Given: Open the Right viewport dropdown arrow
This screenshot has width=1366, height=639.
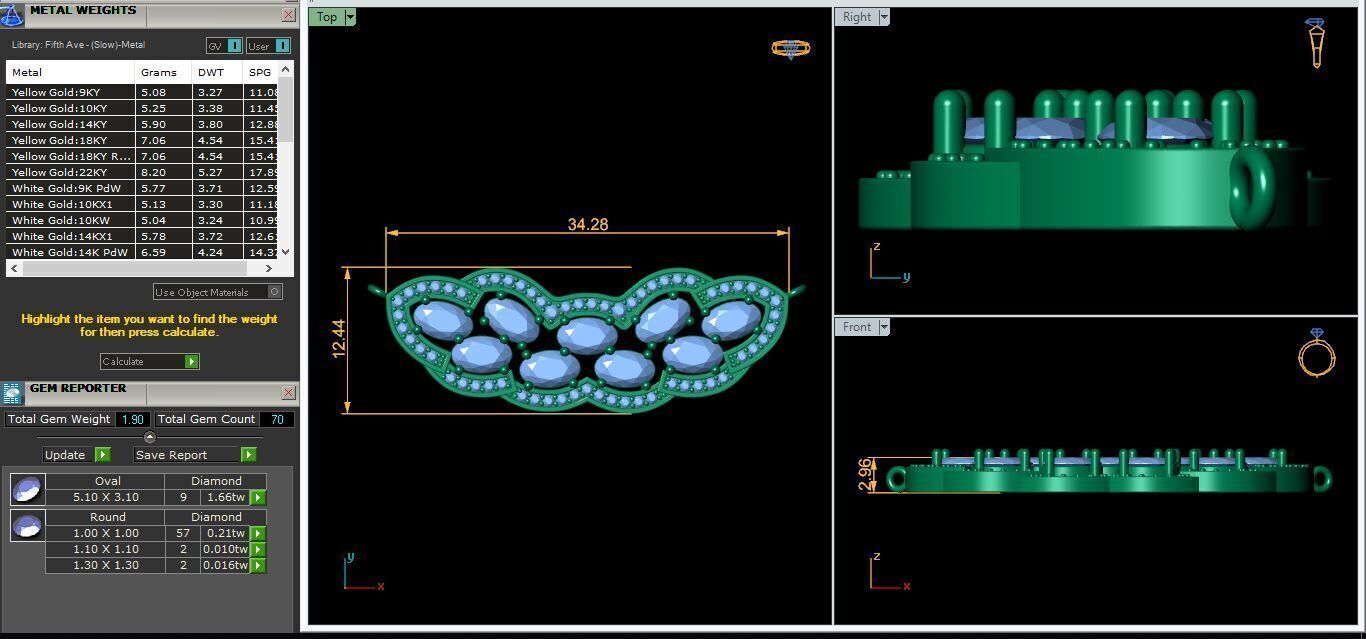Looking at the screenshot, I should [884, 17].
